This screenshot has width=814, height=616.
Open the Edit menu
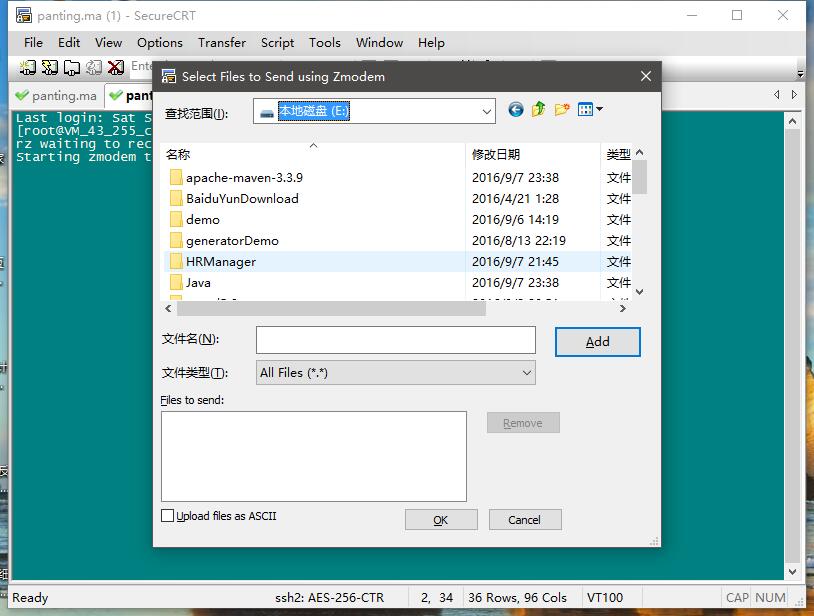click(69, 43)
